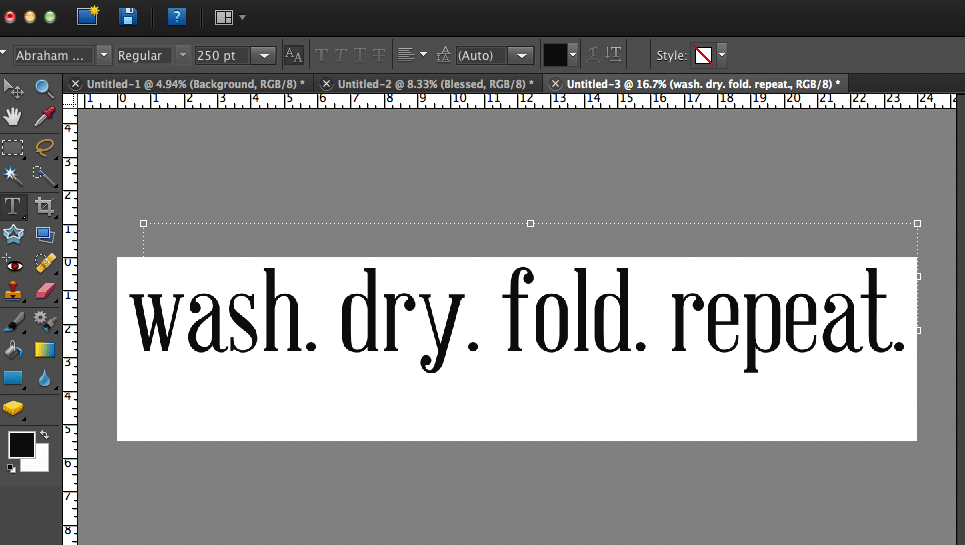The height and width of the screenshot is (545, 965).
Task: Click the black text color swatch
Action: 555,55
